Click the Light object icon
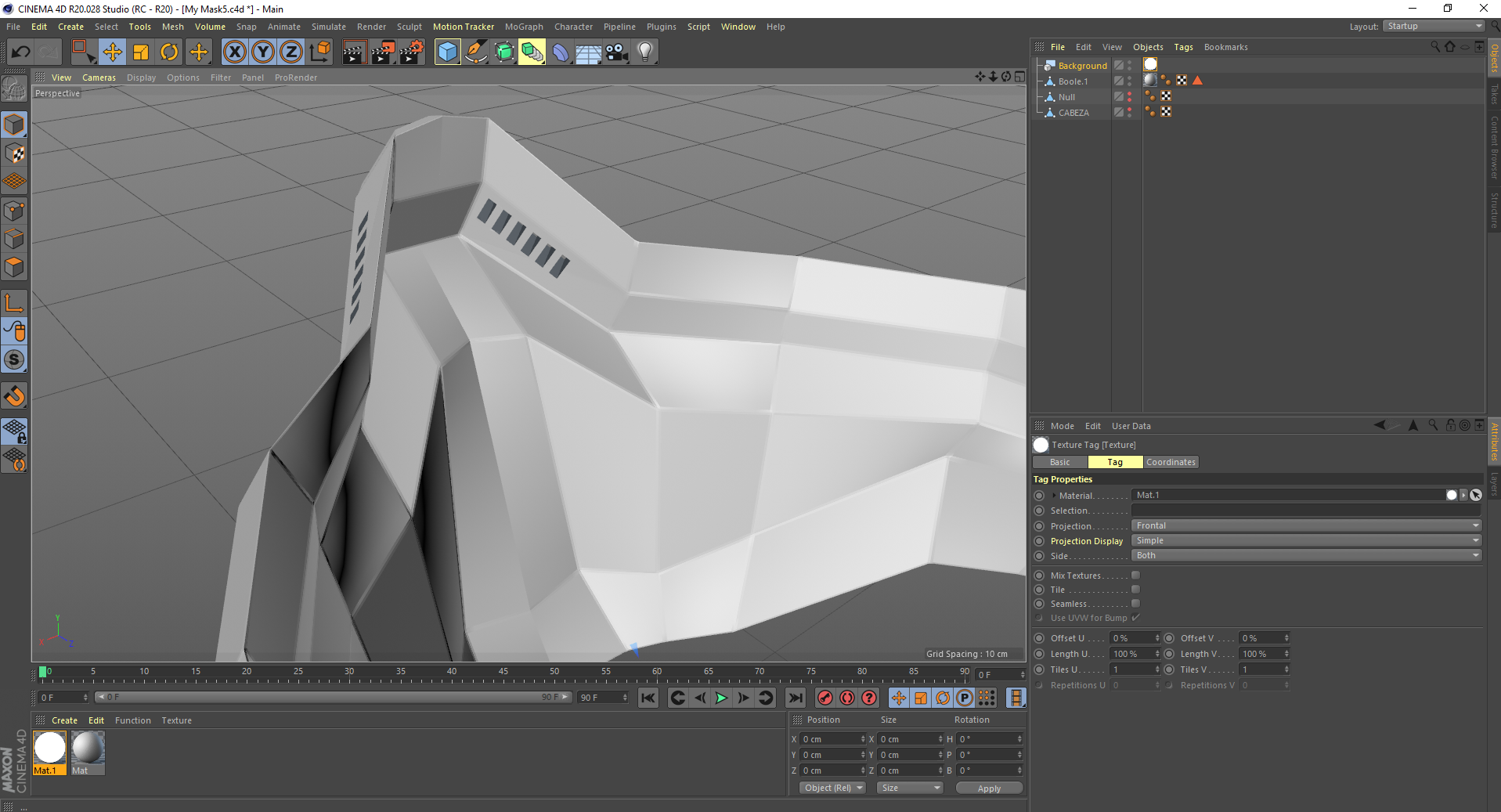This screenshot has height=812, width=1501. coord(644,52)
